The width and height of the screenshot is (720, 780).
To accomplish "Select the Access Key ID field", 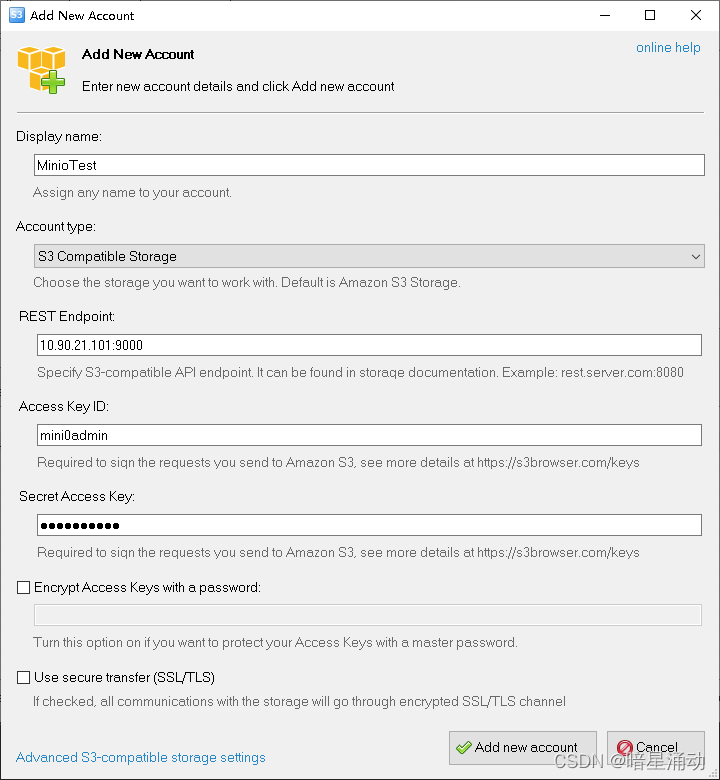I will 369,435.
